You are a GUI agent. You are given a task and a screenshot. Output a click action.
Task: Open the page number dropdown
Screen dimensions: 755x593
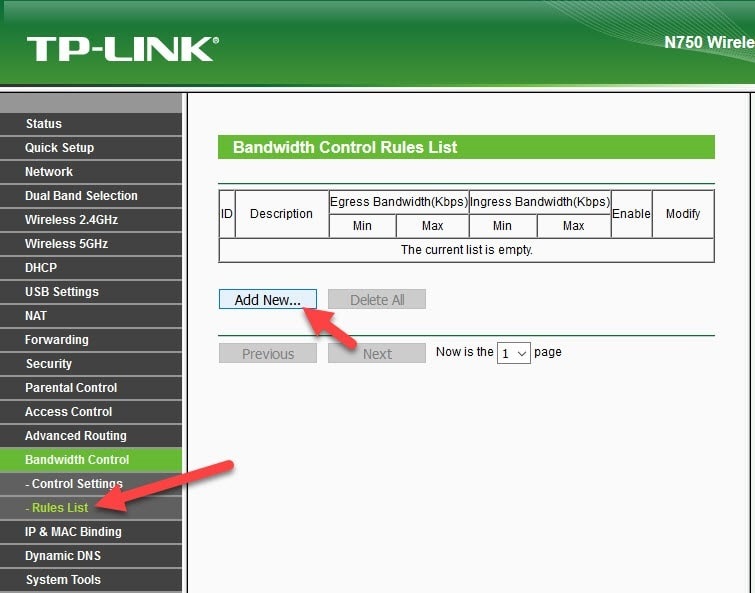514,353
